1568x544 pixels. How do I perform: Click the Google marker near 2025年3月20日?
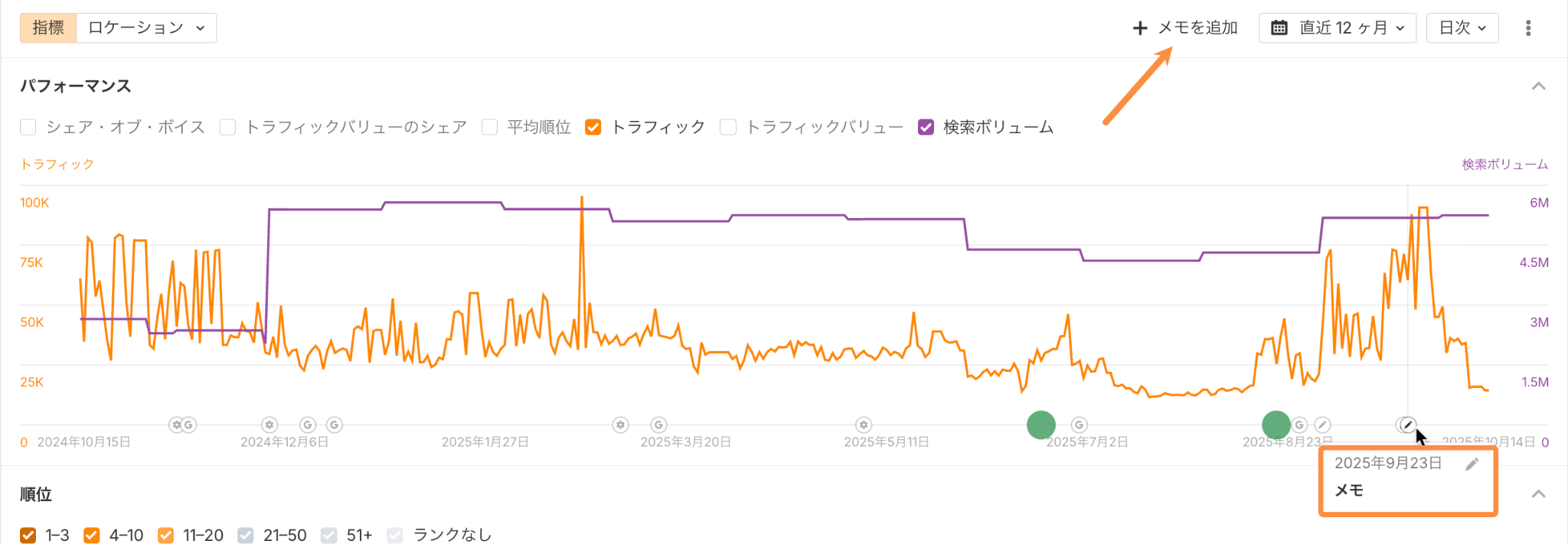[x=658, y=425]
